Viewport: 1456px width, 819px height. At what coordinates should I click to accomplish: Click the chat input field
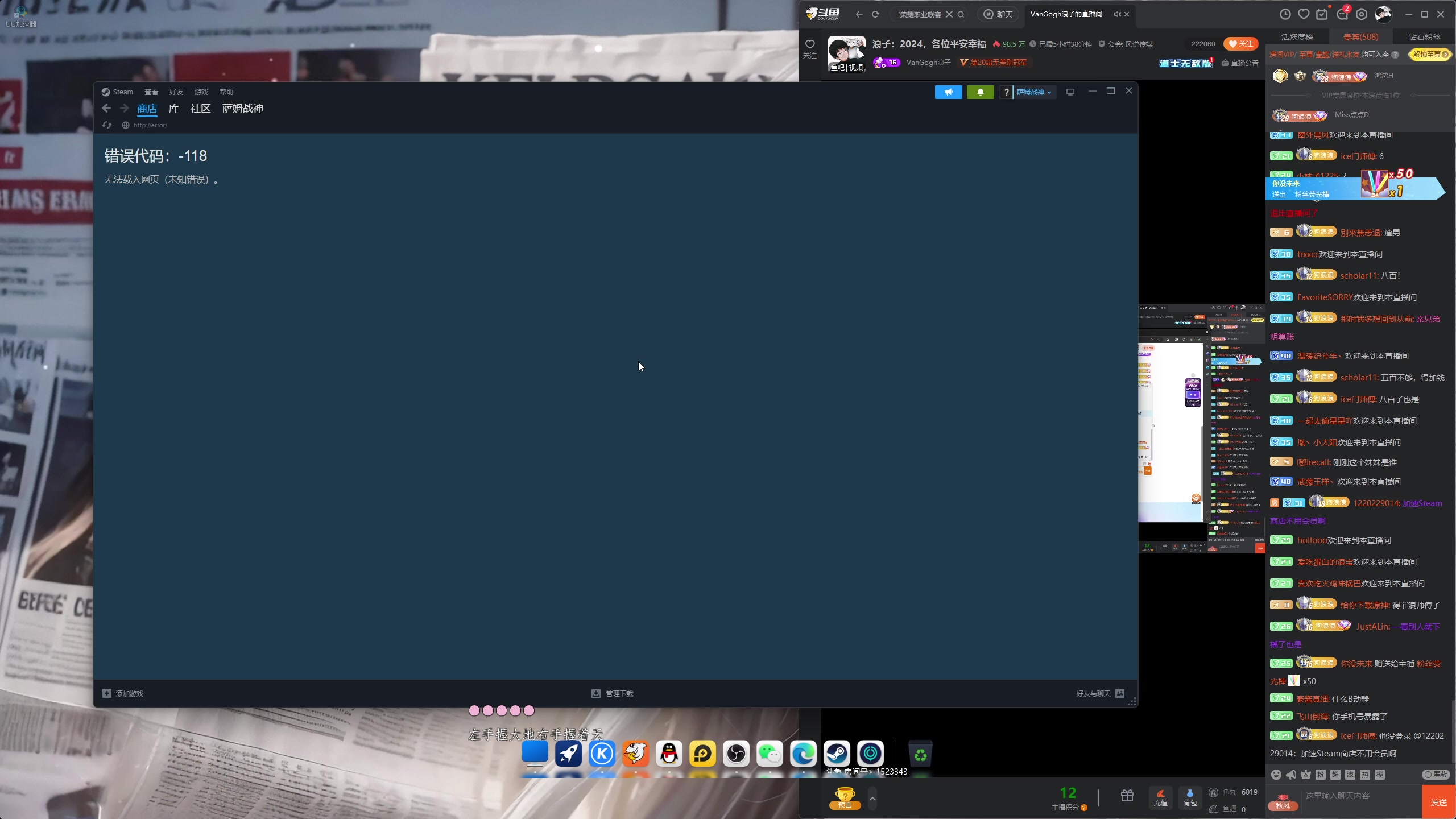pyautogui.click(x=1360, y=796)
